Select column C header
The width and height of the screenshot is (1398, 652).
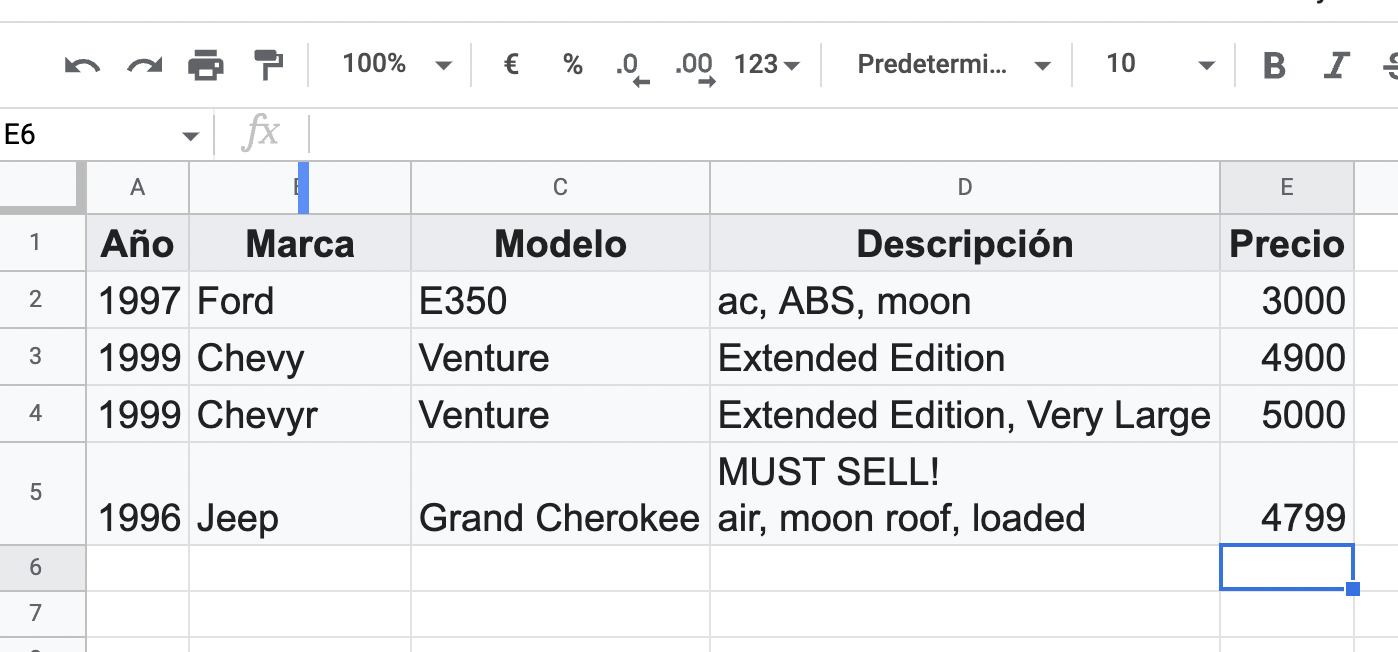[560, 187]
